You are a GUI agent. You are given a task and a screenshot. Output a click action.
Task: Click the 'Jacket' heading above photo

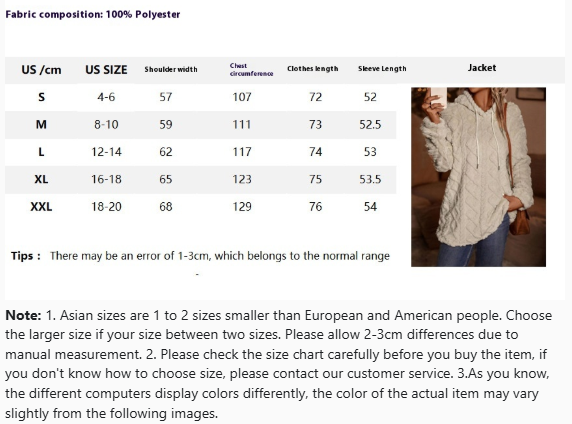pyautogui.click(x=482, y=68)
